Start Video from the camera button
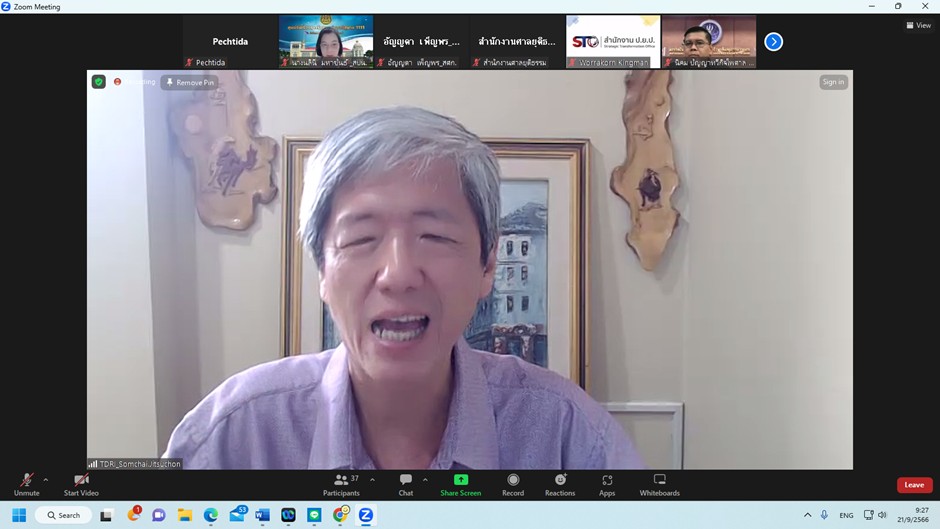940x529 pixels. [81, 484]
